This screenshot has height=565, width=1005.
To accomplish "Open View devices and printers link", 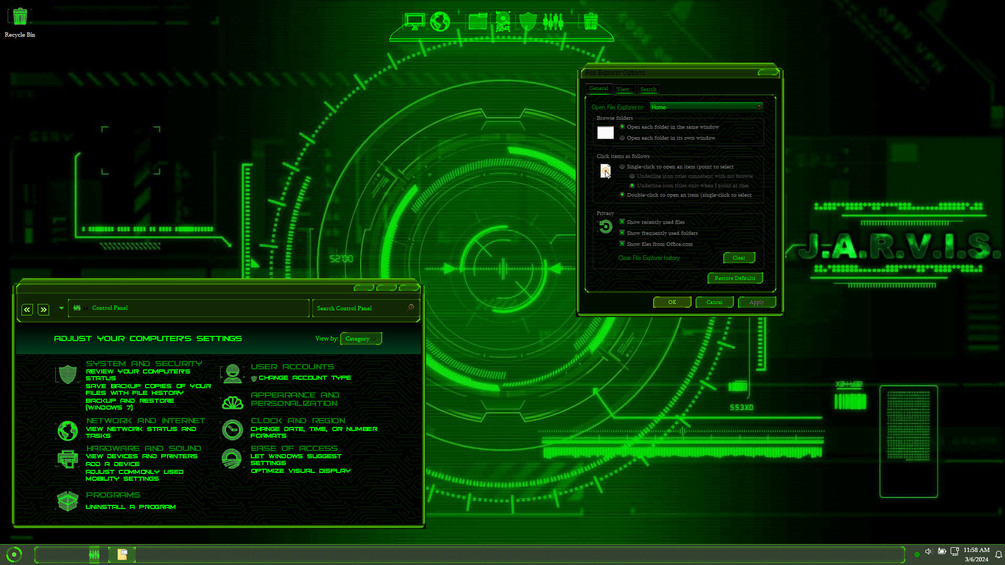I will point(142,456).
